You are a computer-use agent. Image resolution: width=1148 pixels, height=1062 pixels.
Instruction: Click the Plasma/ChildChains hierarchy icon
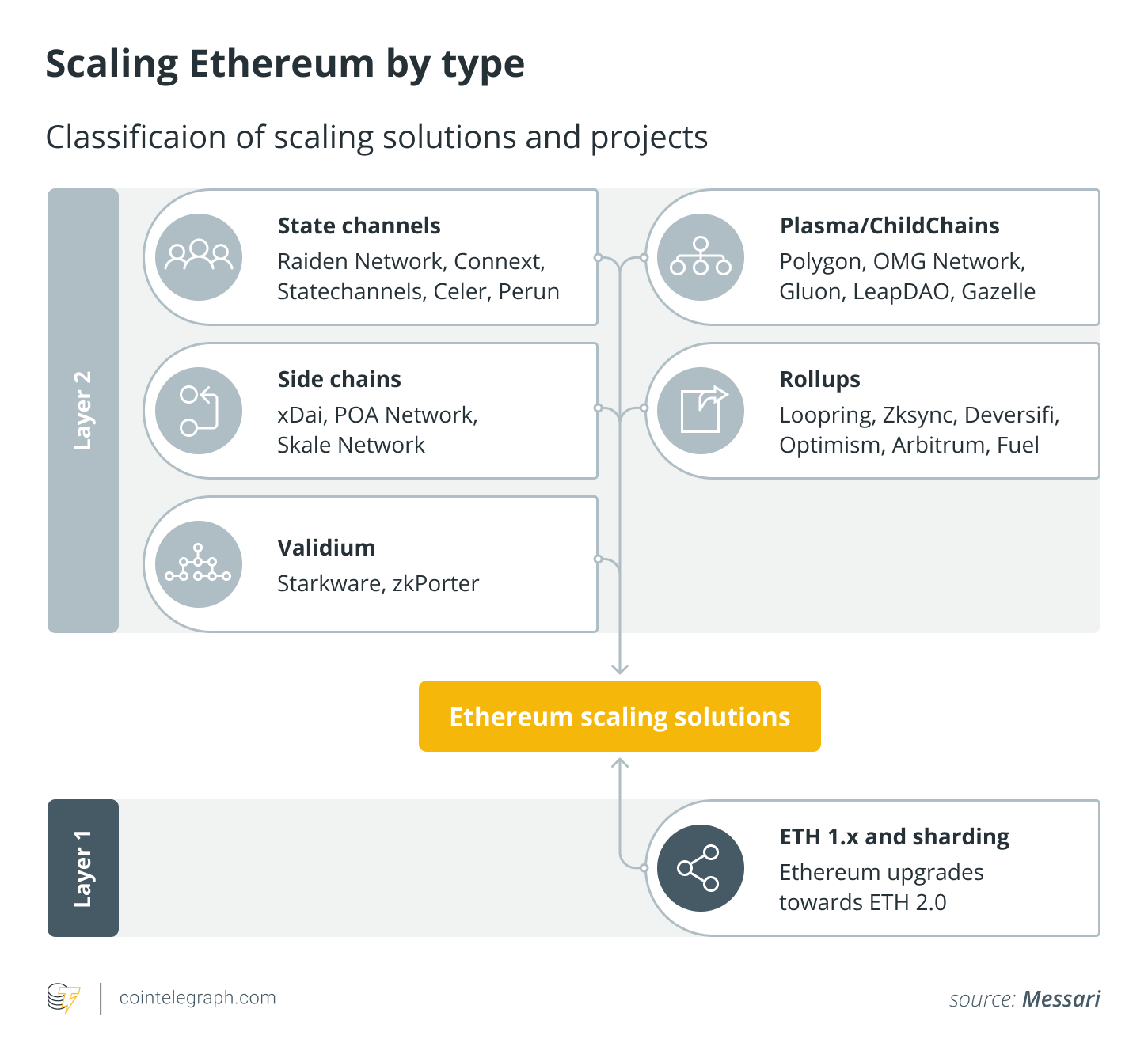point(701,257)
